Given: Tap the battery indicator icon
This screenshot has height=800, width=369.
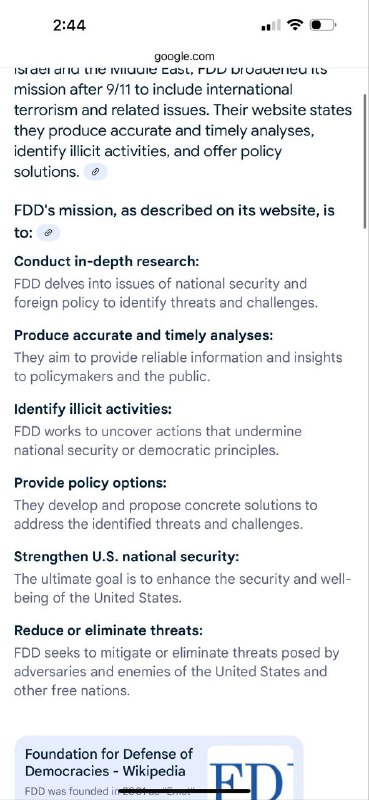Looking at the screenshot, I should pyautogui.click(x=323, y=25).
